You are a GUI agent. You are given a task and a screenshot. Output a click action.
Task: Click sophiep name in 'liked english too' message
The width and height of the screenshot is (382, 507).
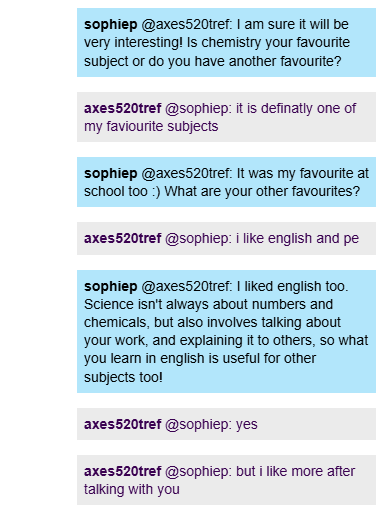pos(110,287)
